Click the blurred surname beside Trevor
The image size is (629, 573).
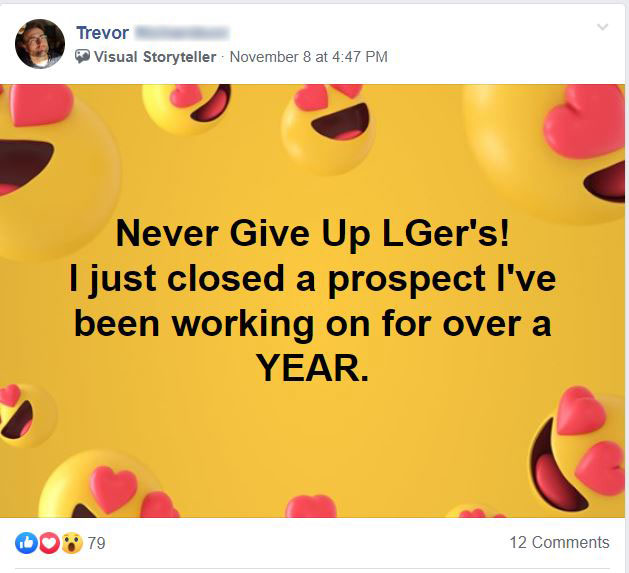point(181,33)
